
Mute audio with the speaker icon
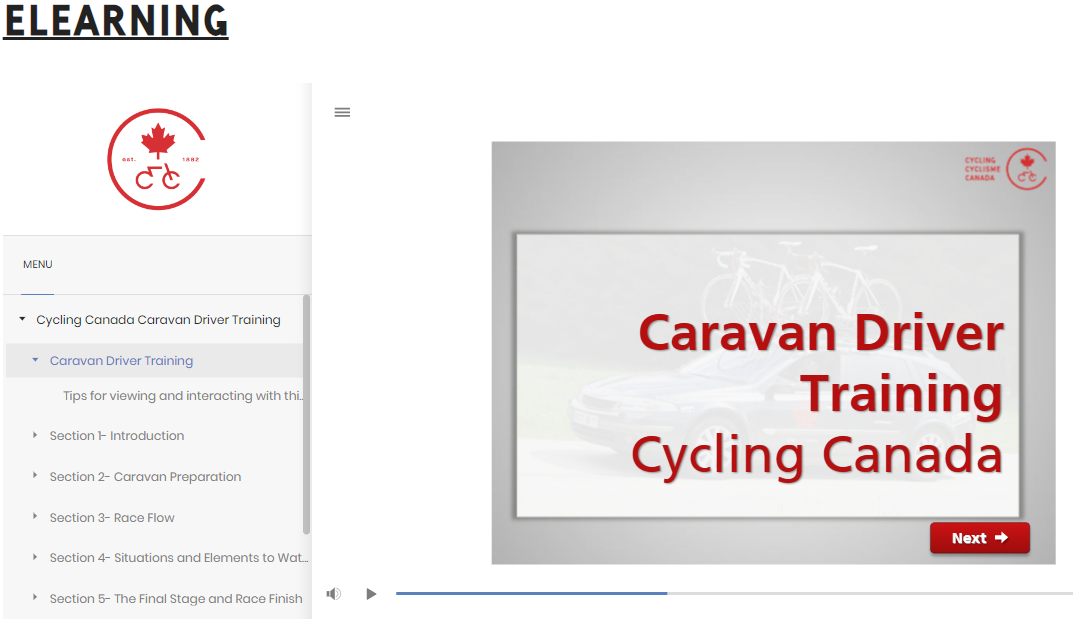point(333,594)
